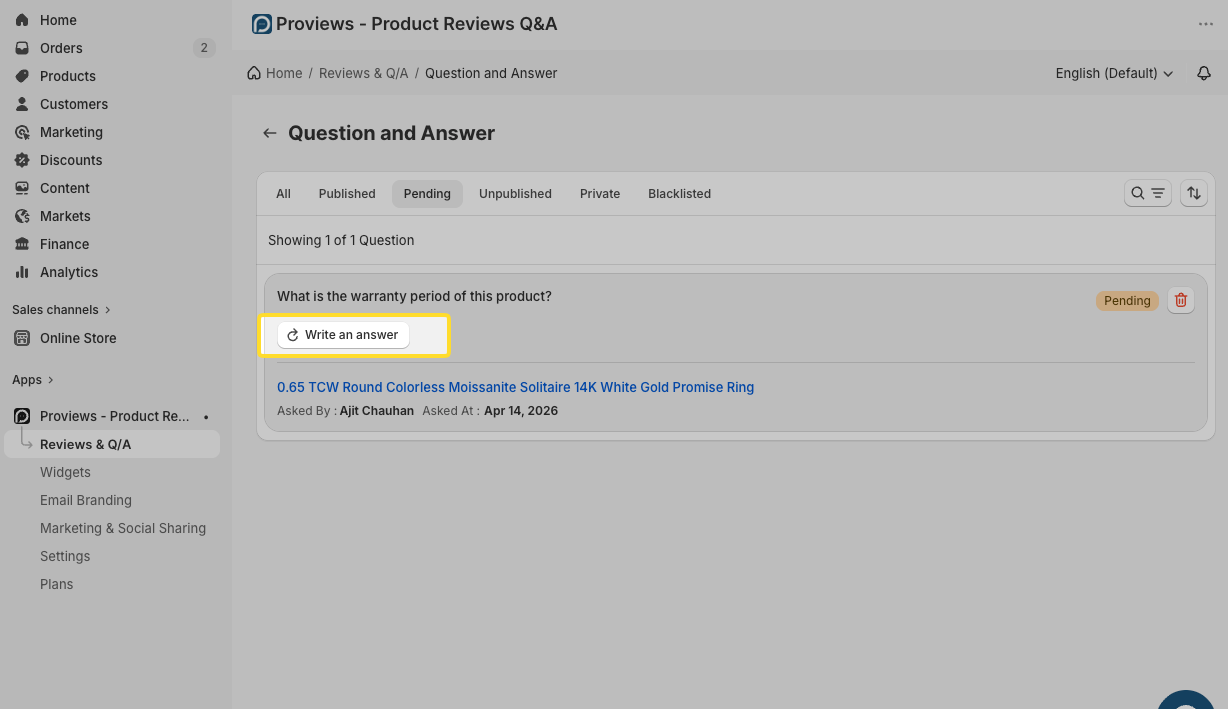Expand the Apps section
This screenshot has width=1228, height=709.
click(33, 380)
